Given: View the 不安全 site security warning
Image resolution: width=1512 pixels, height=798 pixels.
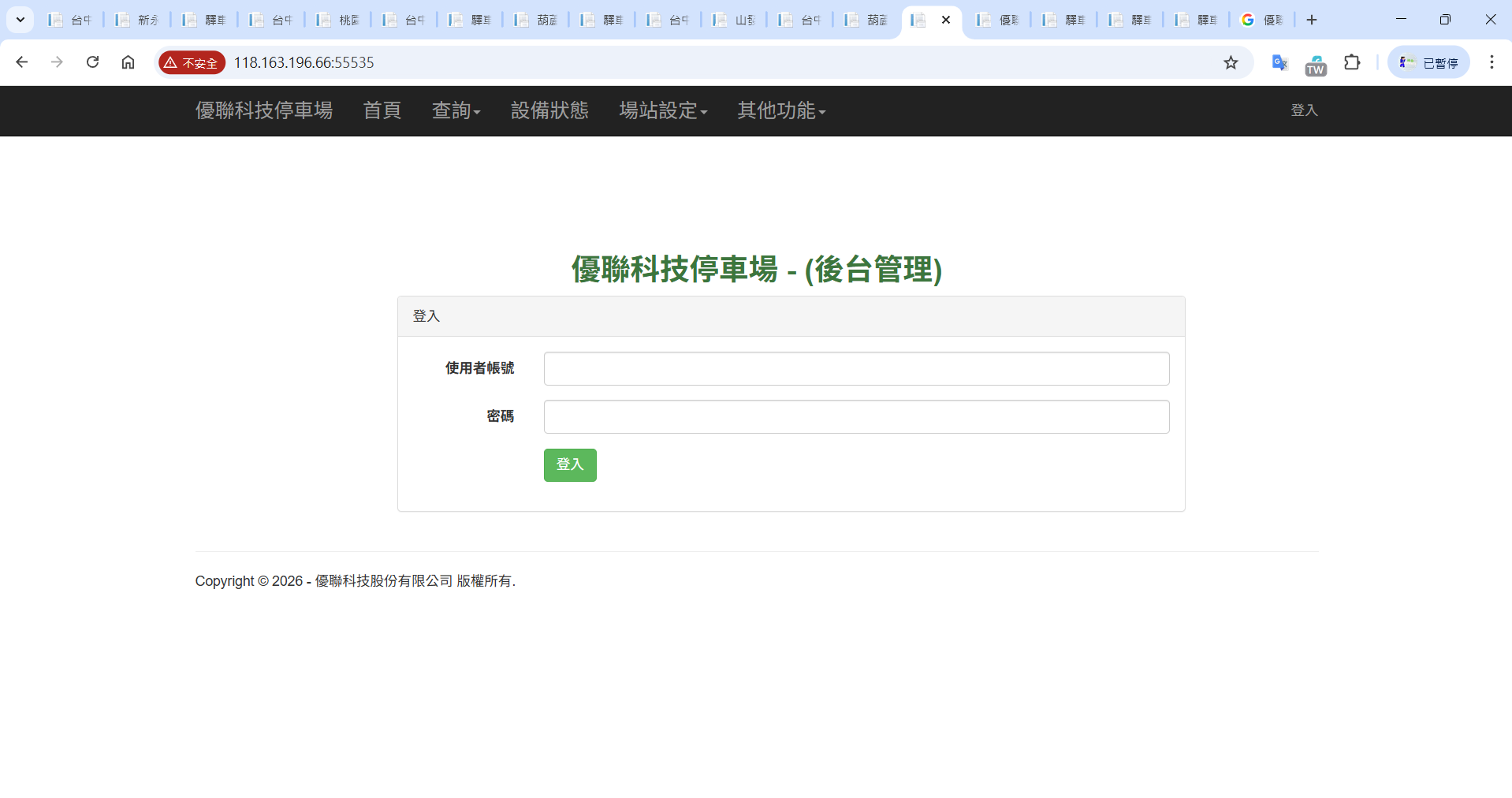Looking at the screenshot, I should click(x=192, y=62).
